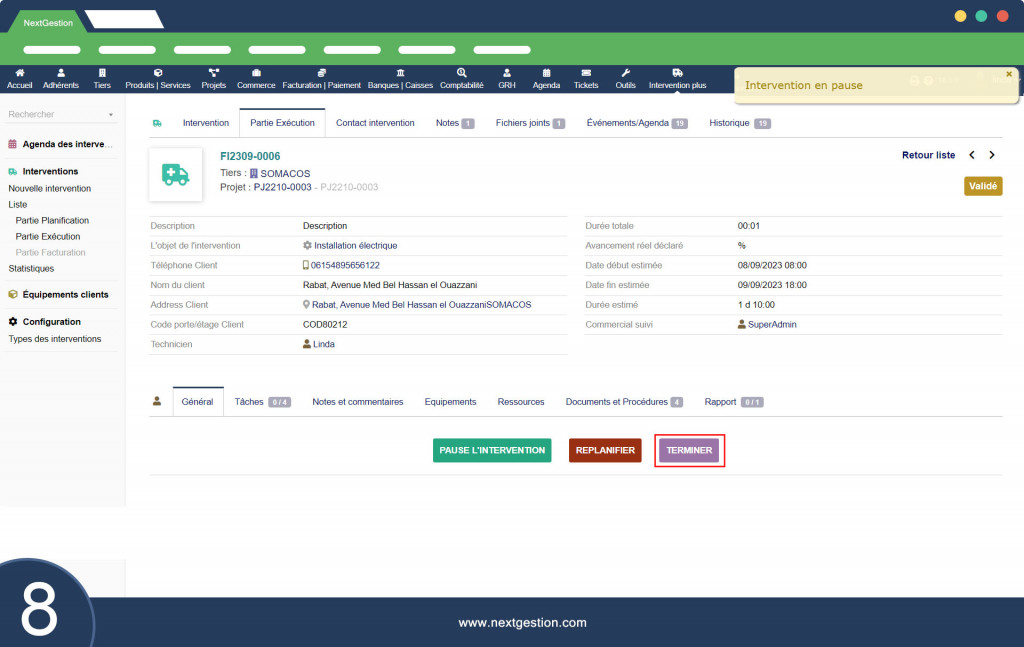Expand the Rechercher search dropdown

tap(110, 114)
